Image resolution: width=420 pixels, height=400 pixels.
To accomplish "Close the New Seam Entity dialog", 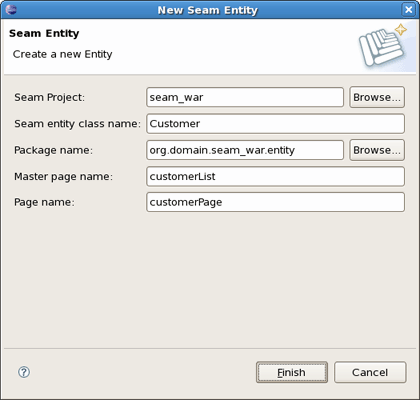I will coord(408,9).
